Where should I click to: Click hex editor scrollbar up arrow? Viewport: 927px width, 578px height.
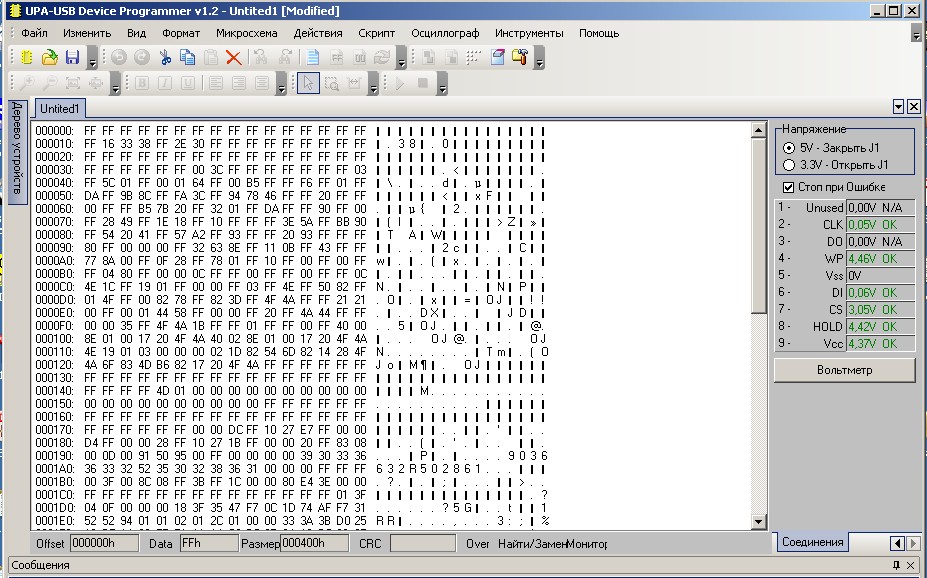759,130
